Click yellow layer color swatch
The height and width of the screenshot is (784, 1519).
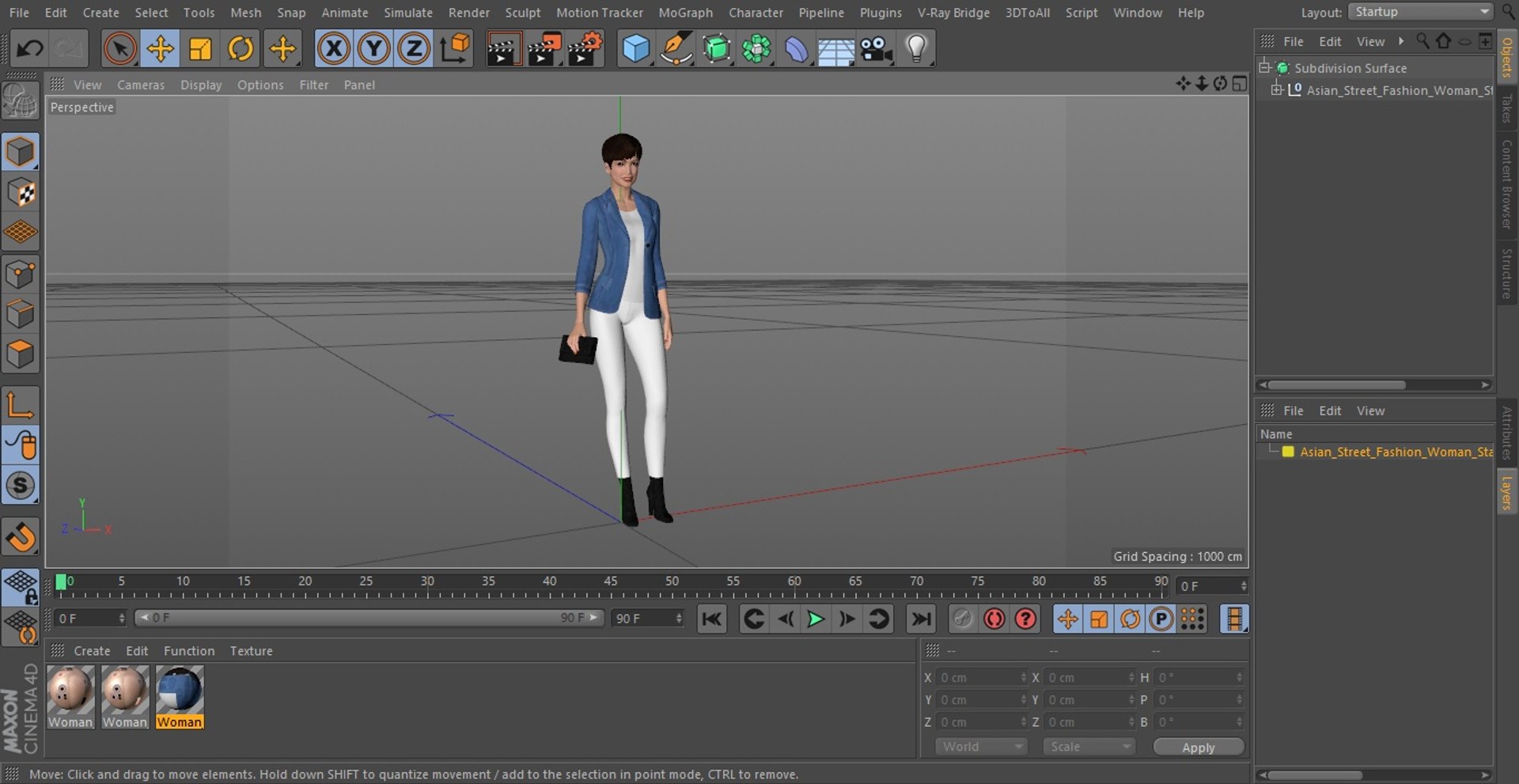(x=1288, y=452)
